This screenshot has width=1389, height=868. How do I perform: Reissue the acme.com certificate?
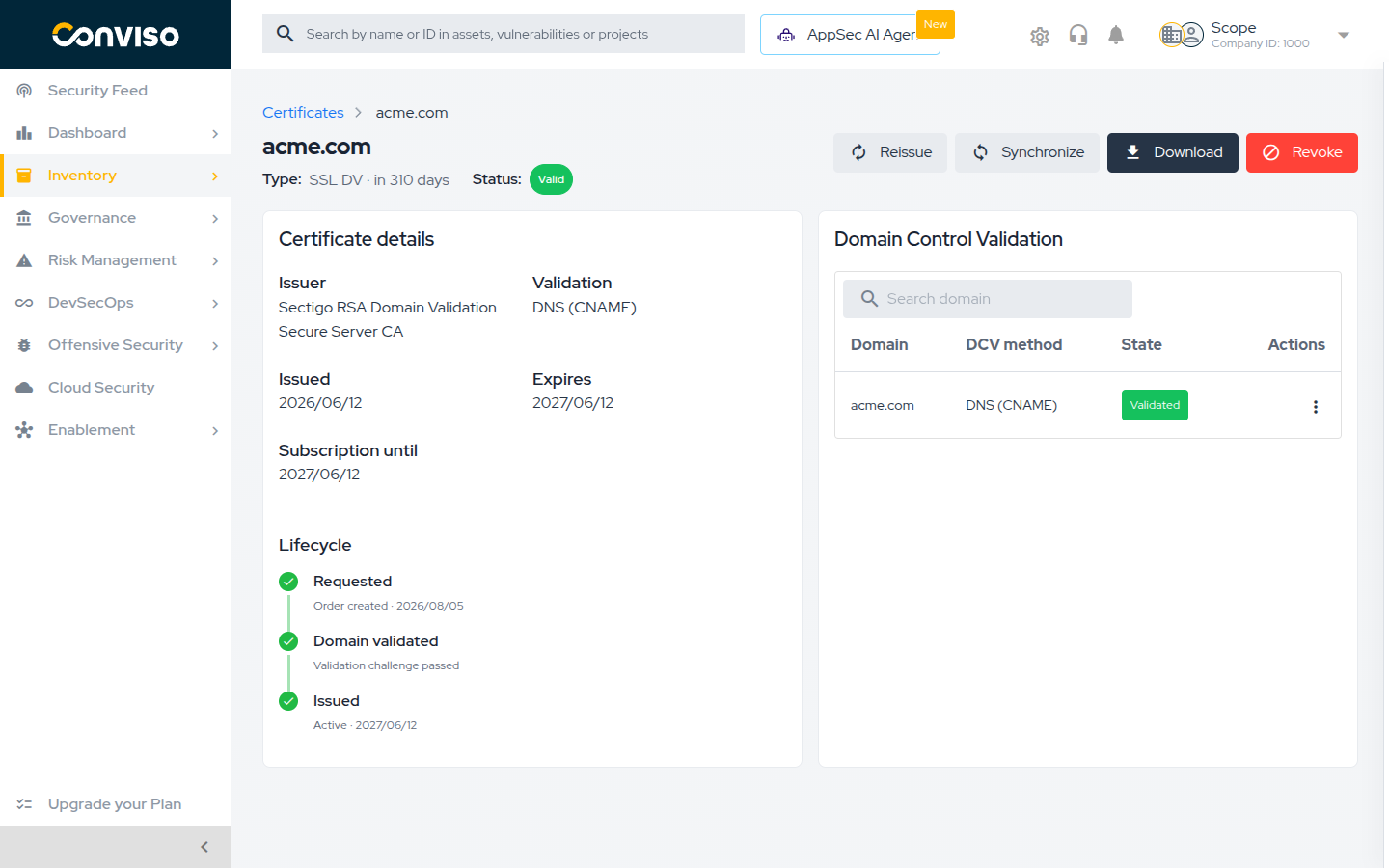(890, 152)
